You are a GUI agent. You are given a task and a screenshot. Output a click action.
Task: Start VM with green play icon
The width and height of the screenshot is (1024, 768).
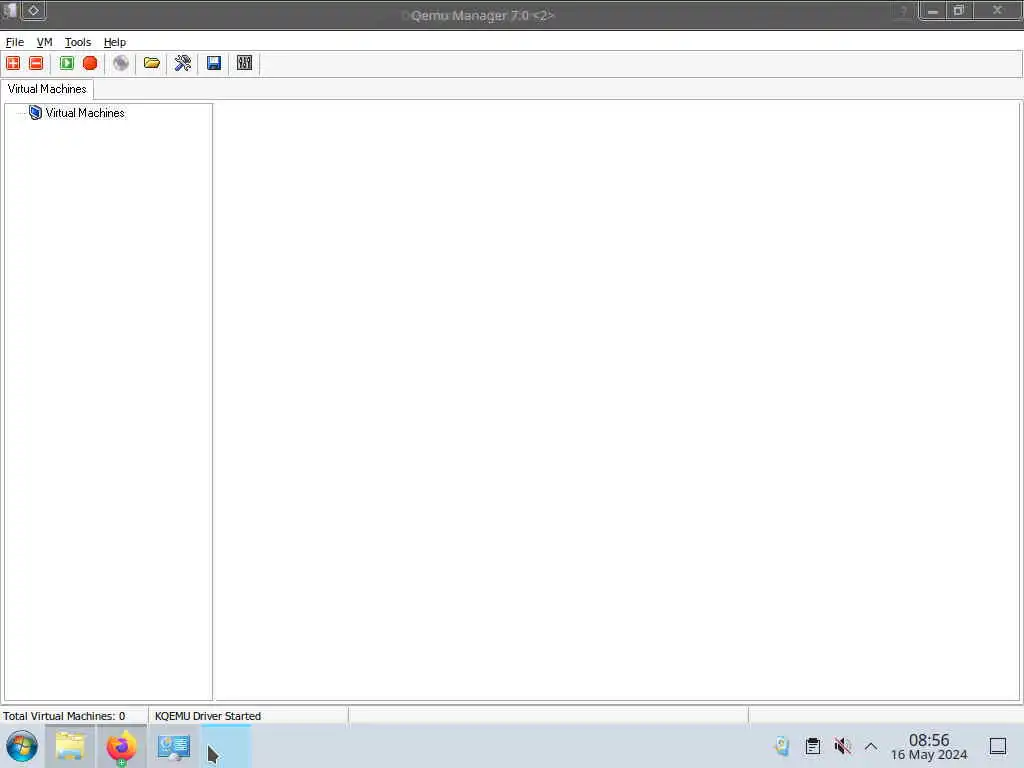pos(67,63)
